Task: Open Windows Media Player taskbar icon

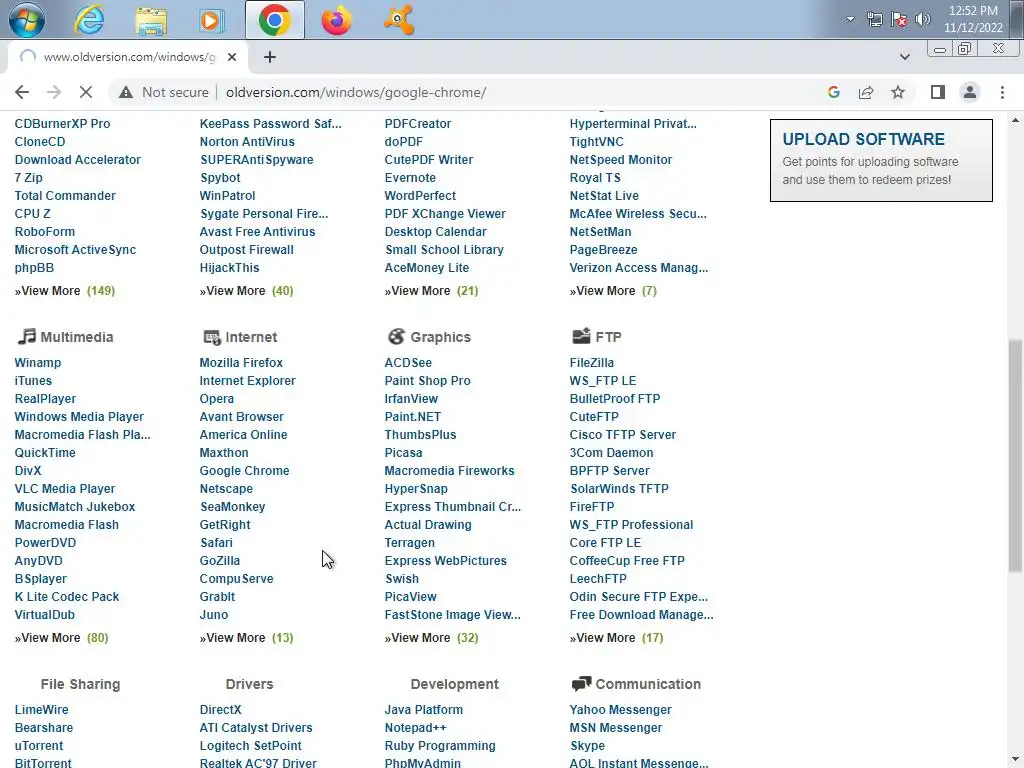Action: [211, 20]
